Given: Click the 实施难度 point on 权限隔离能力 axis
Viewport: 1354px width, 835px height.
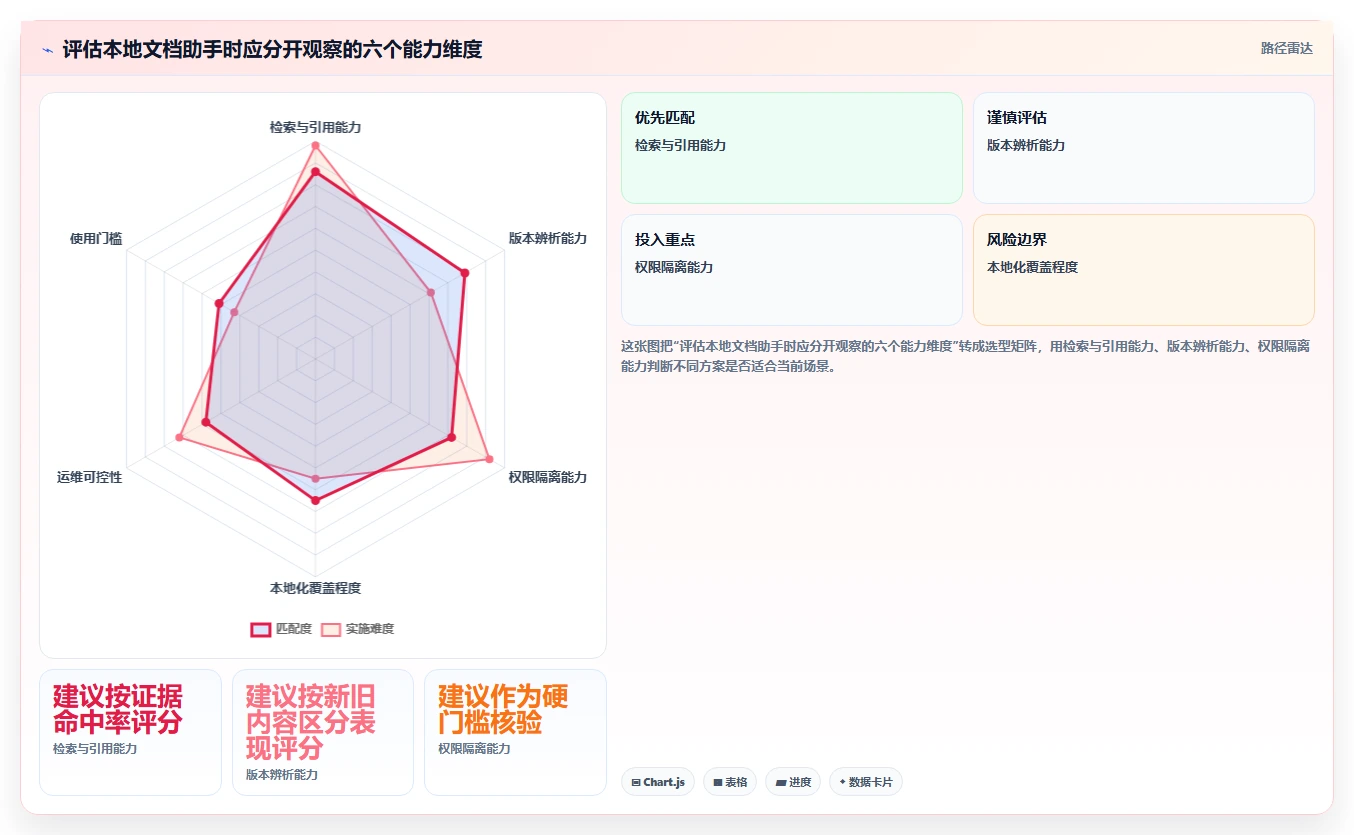Looking at the screenshot, I should [489, 459].
